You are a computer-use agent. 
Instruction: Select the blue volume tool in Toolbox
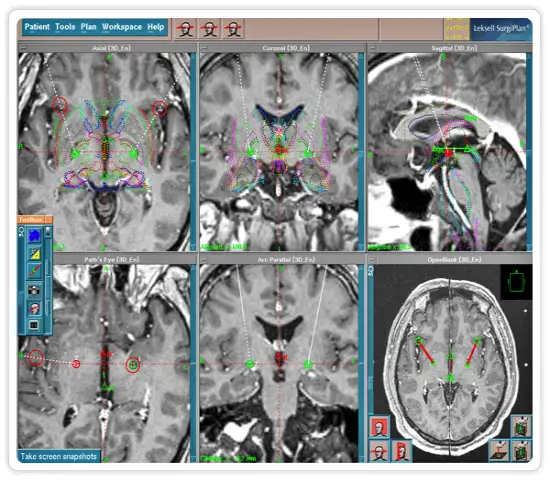click(x=34, y=235)
